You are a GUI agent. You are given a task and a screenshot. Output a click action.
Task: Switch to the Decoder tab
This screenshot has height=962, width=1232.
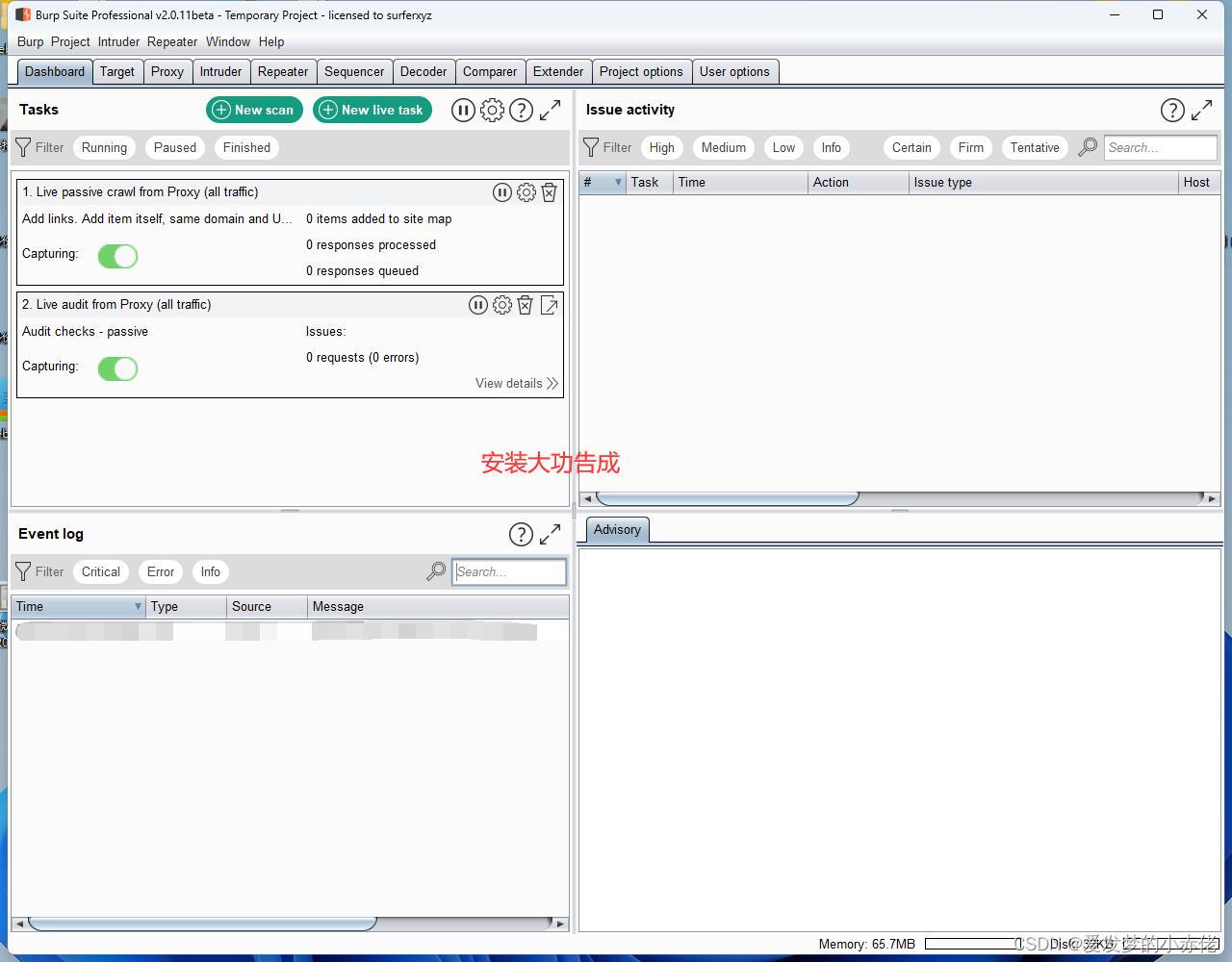[x=423, y=71]
